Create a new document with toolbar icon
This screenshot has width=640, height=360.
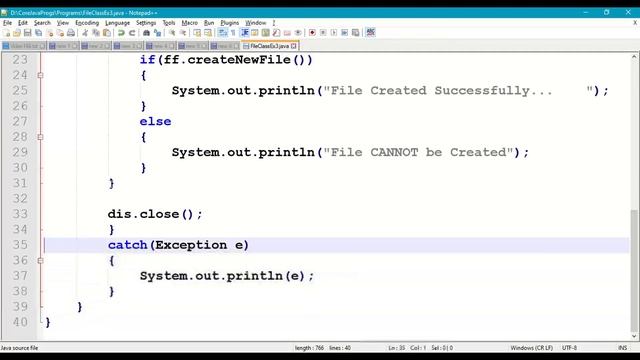click(x=7, y=33)
